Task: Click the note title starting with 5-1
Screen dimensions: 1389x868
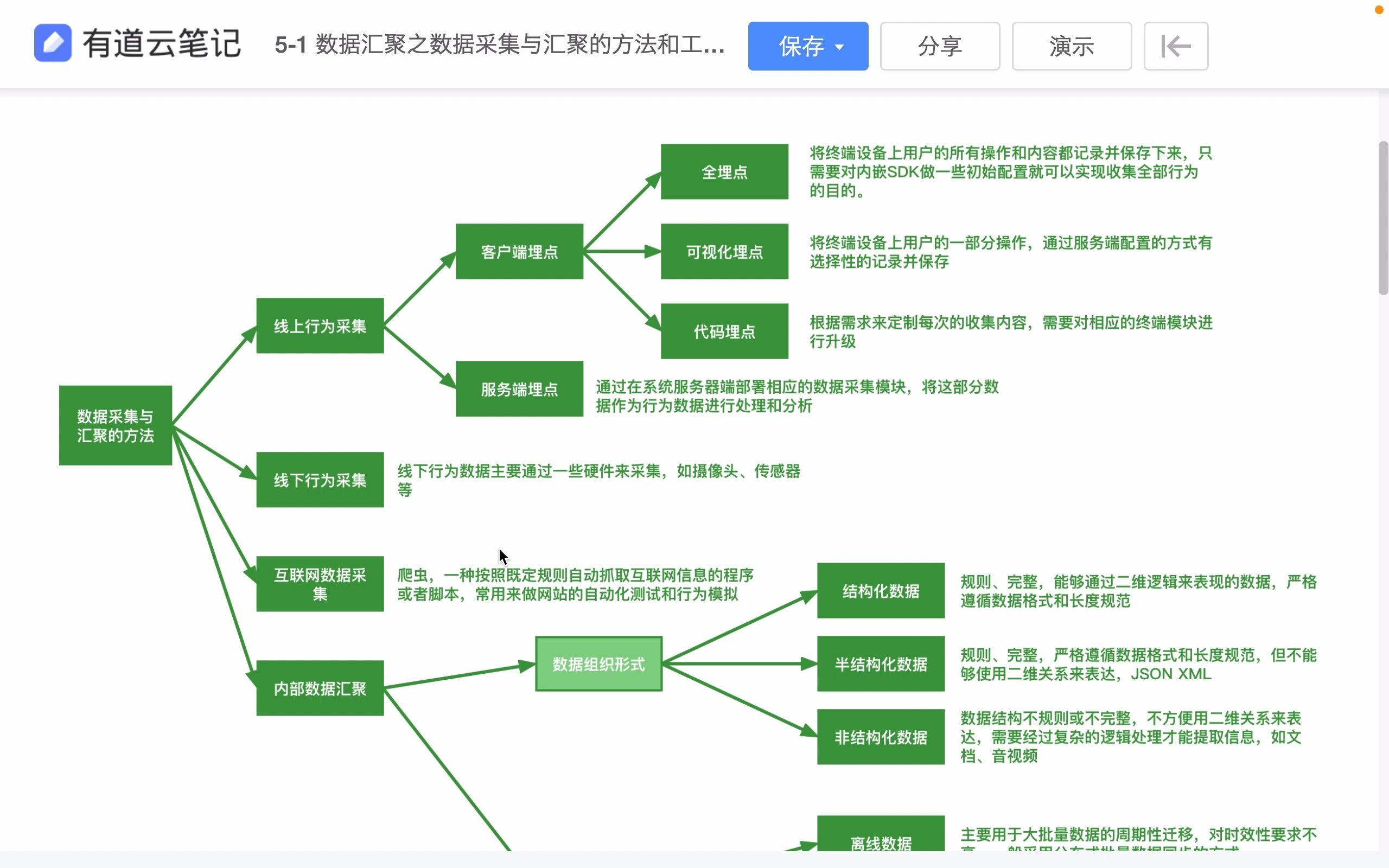Action: pyautogui.click(x=499, y=45)
